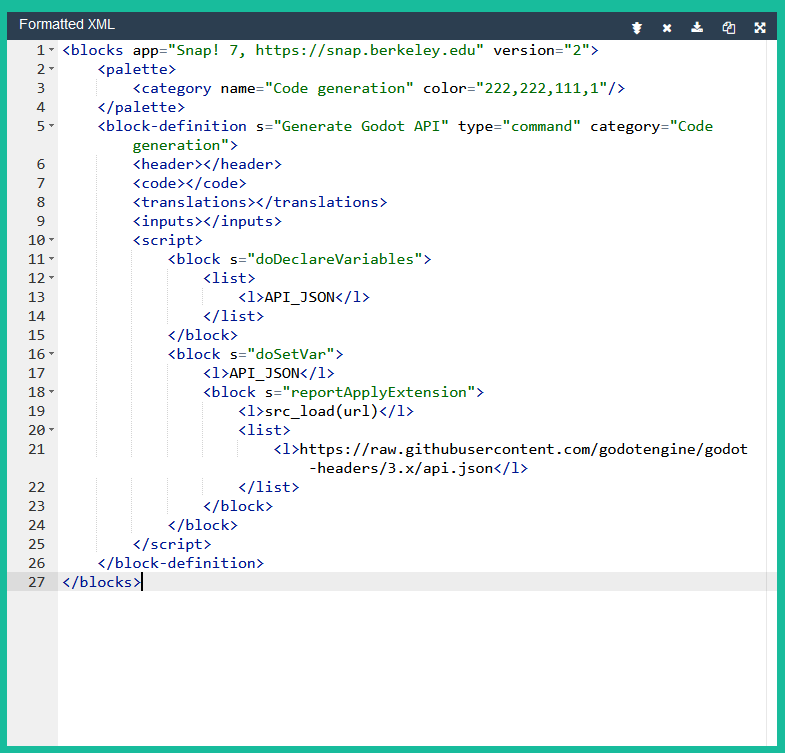The height and width of the screenshot is (753, 785).
Task: Fold the reportApplyExtension block at line 18
Action: pos(52,392)
